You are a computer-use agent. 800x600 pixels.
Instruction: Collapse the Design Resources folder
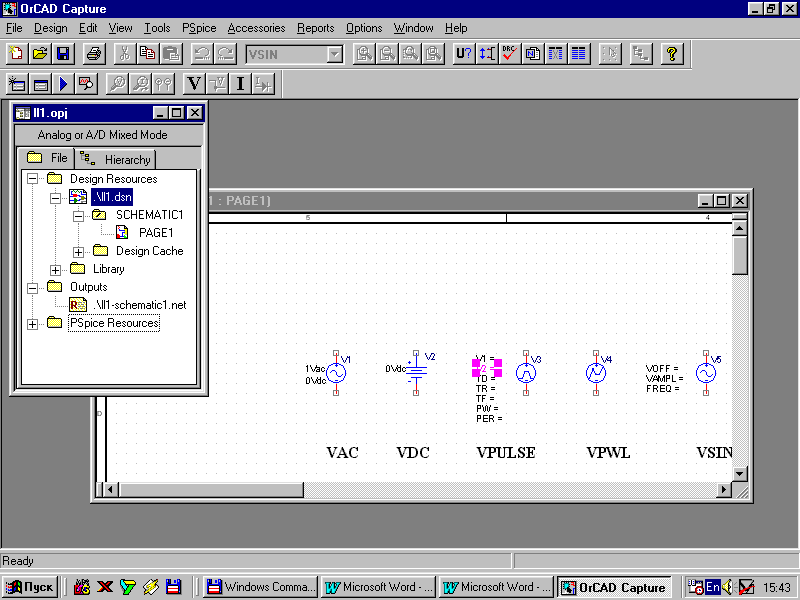click(32, 179)
